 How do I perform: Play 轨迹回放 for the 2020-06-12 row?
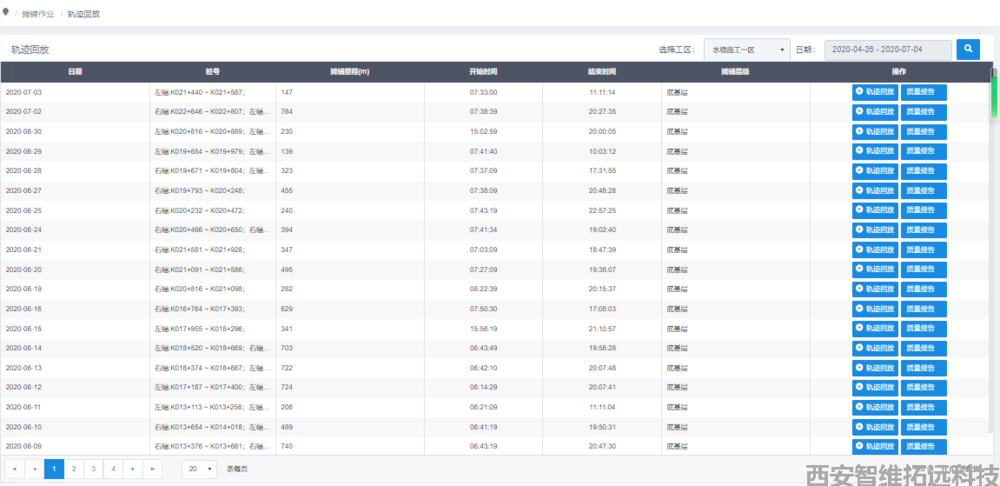click(x=875, y=387)
